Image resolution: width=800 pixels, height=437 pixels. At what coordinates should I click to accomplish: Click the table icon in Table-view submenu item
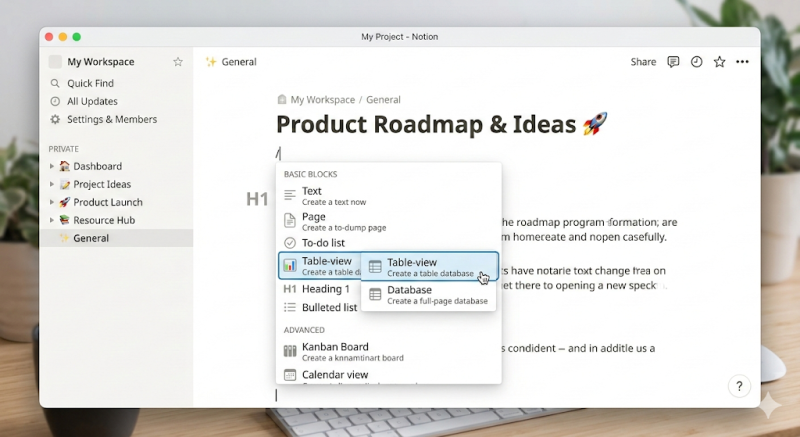[x=375, y=267]
